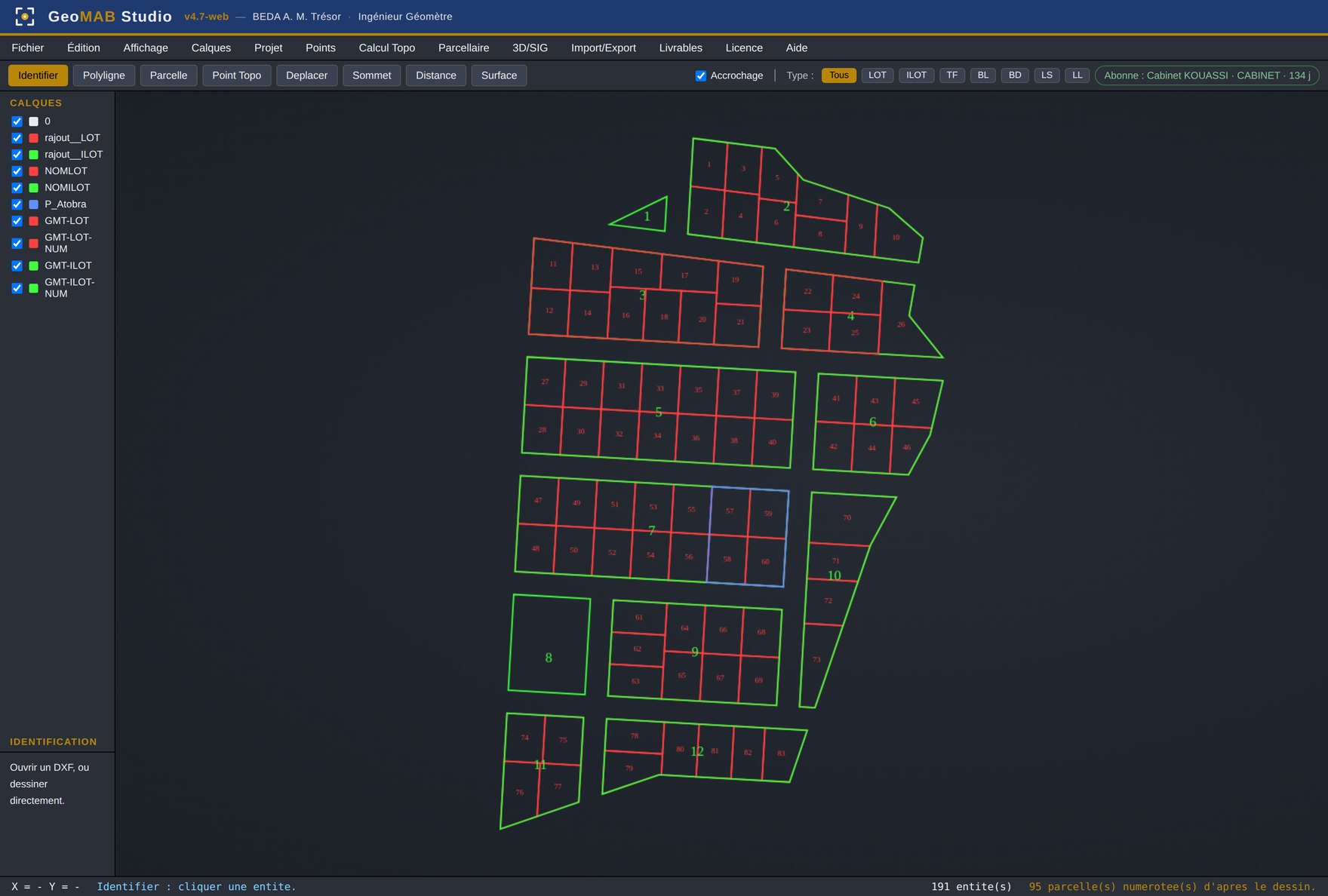Click the '191 entite(s)' status text
Image resolution: width=1328 pixels, height=896 pixels.
coord(971,886)
